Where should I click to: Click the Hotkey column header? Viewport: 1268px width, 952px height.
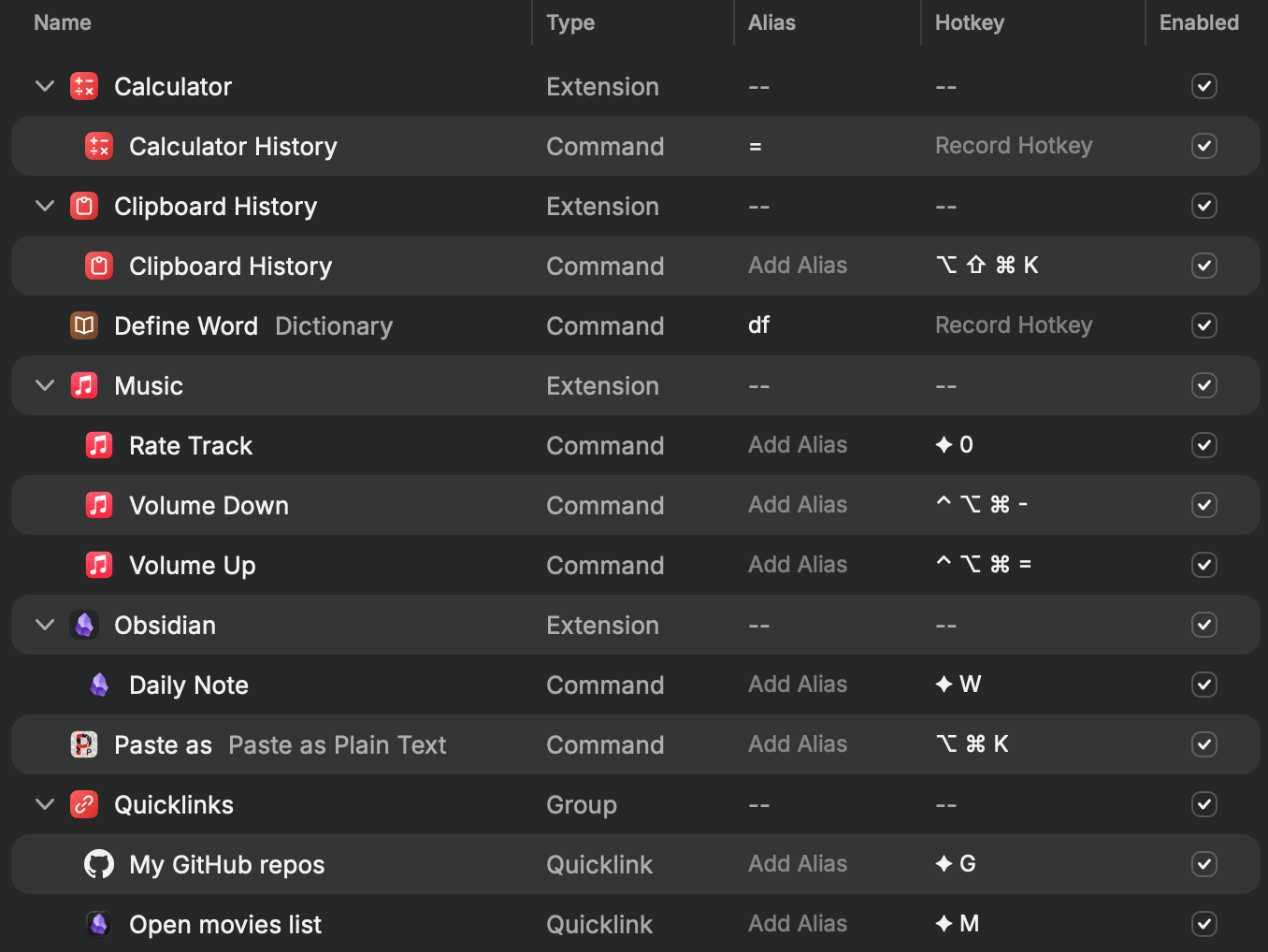click(970, 22)
